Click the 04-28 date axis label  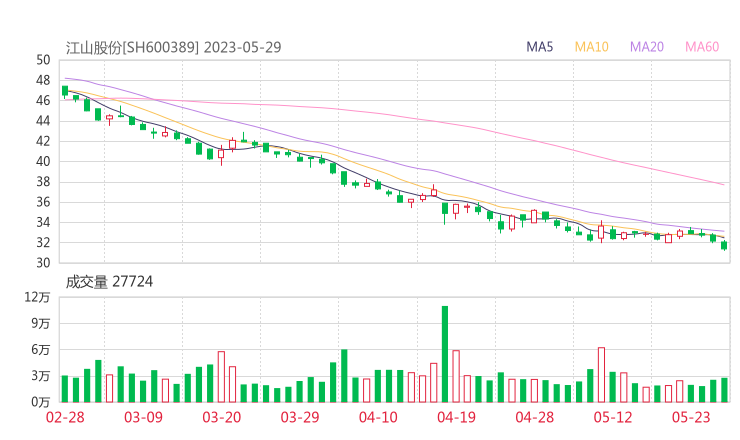coord(535,417)
